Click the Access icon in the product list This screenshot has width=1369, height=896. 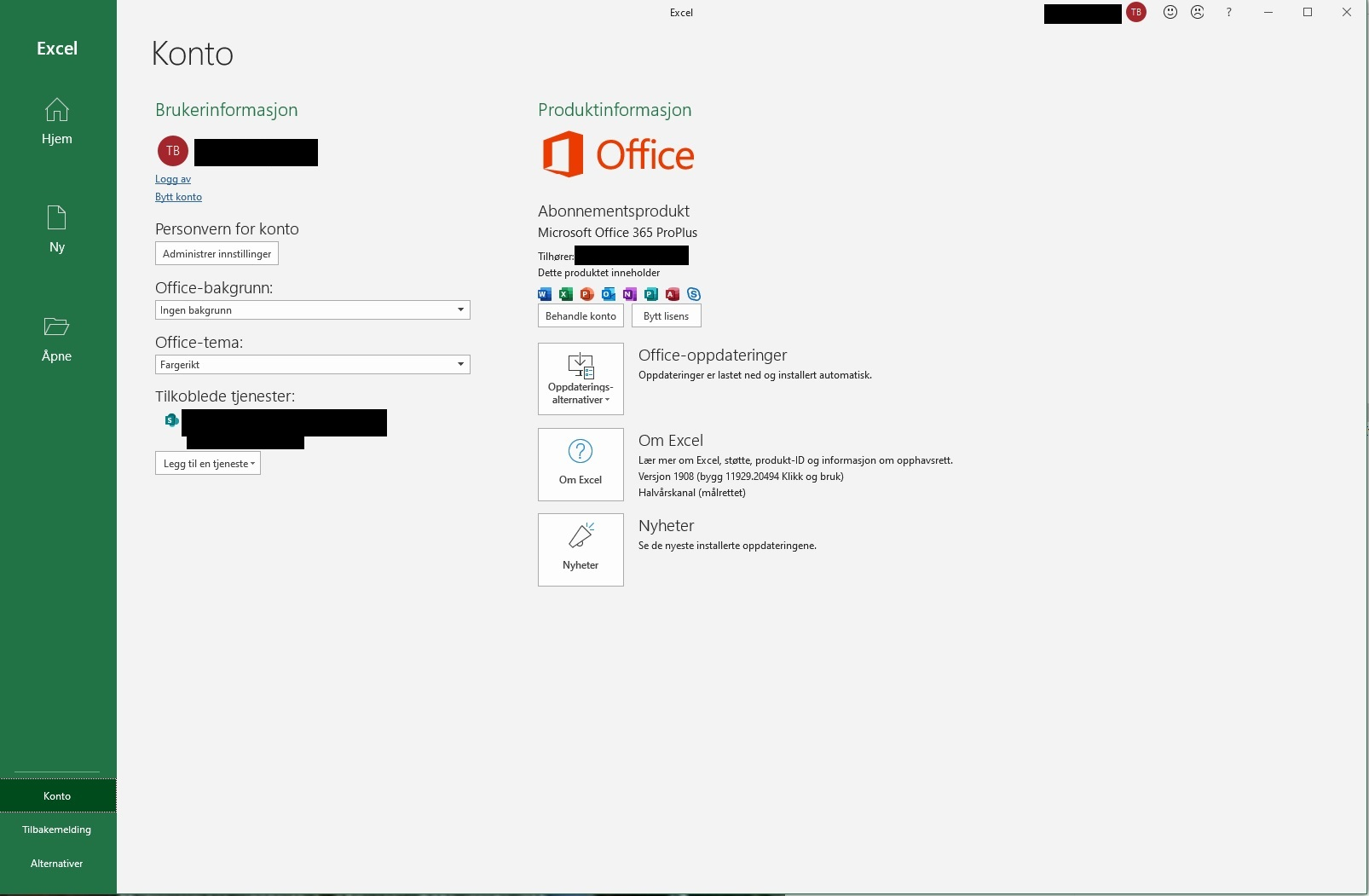(673, 294)
